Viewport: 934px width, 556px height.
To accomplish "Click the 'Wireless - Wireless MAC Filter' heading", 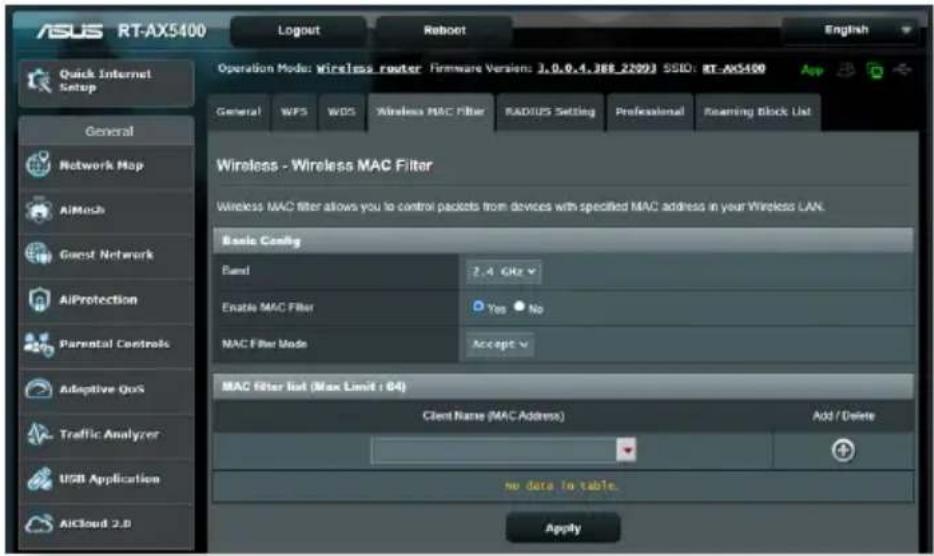I will 324,166.
